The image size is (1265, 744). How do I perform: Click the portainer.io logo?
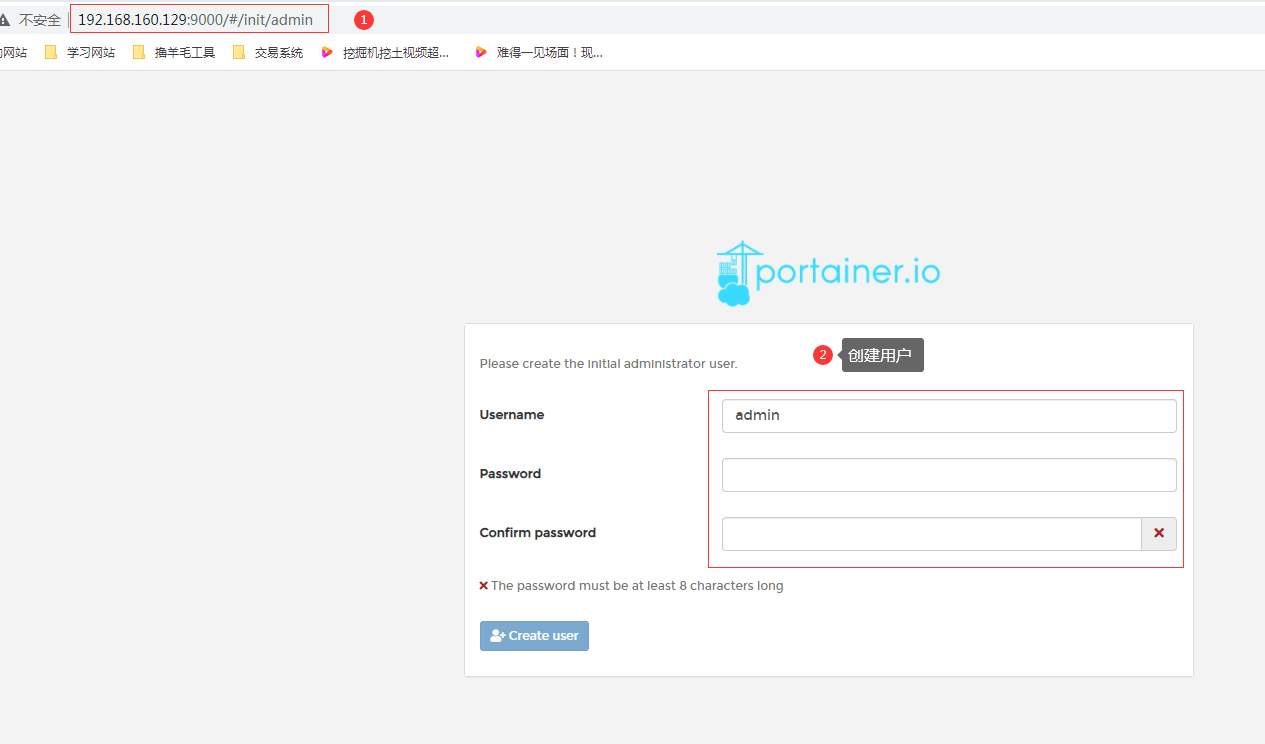pyautogui.click(x=828, y=273)
